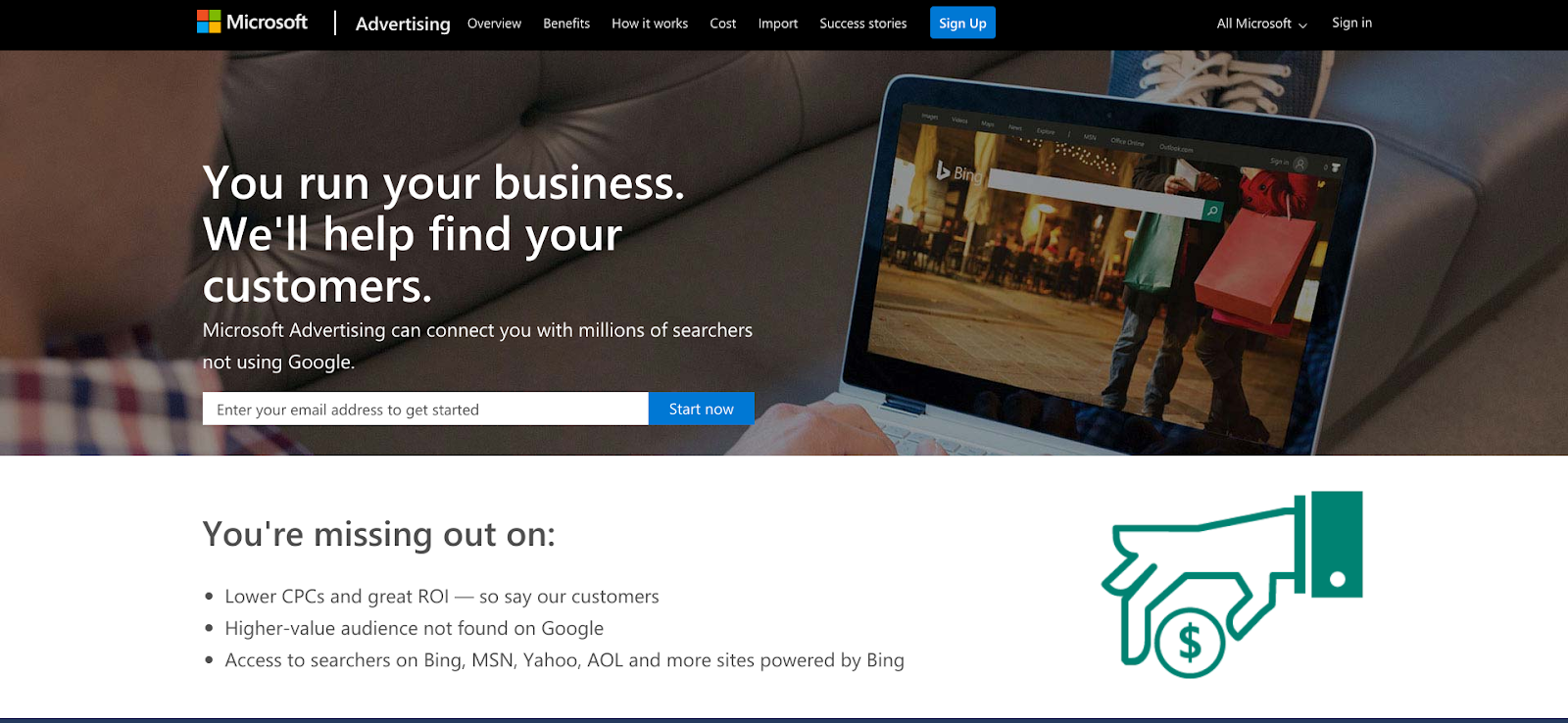Select the Cost nav item
Viewport: 1568px width, 723px height.
coord(723,24)
